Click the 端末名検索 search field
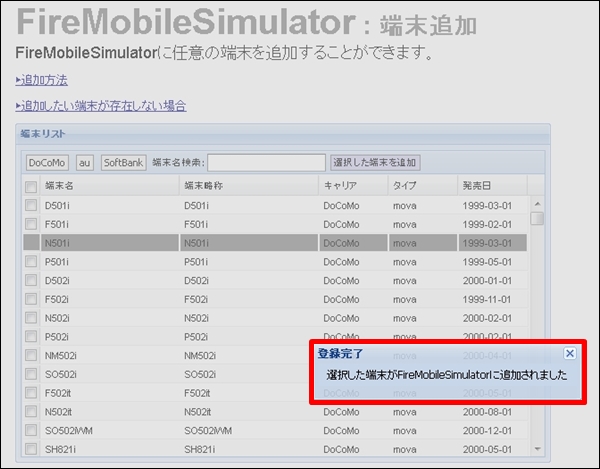This screenshot has height=469, width=600. click(x=266, y=163)
